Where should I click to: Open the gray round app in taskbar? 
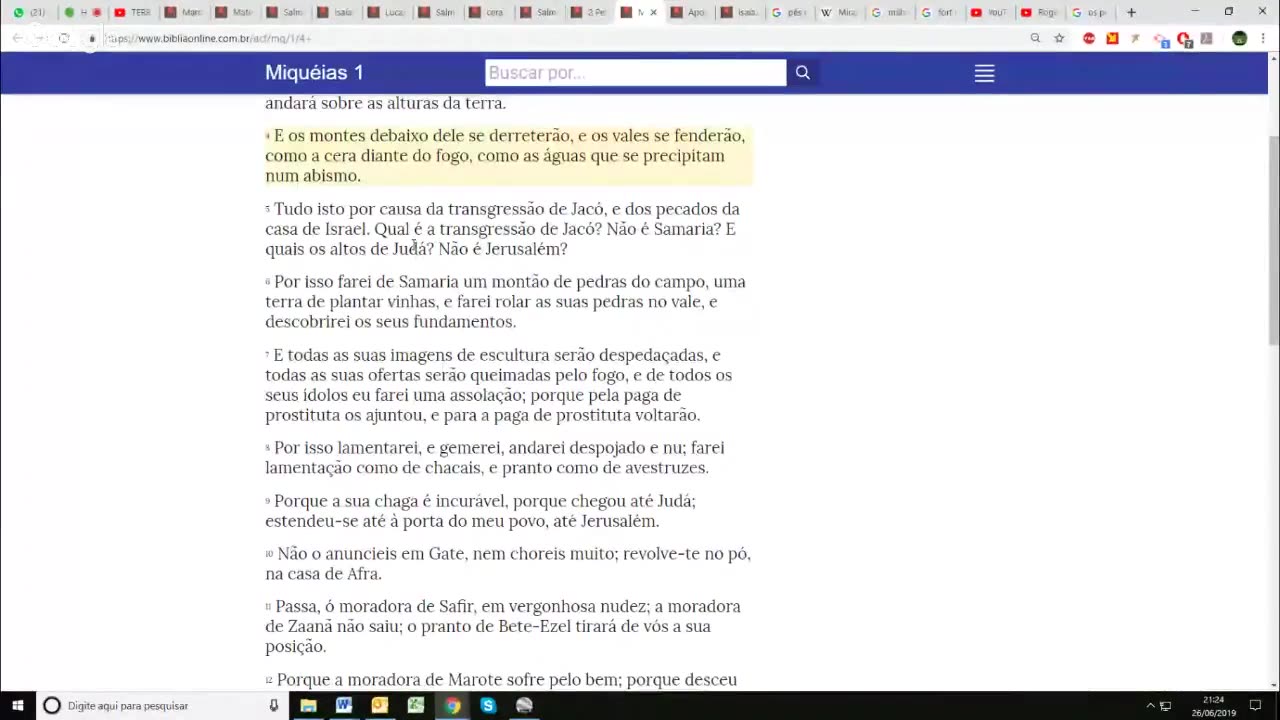coord(524,705)
